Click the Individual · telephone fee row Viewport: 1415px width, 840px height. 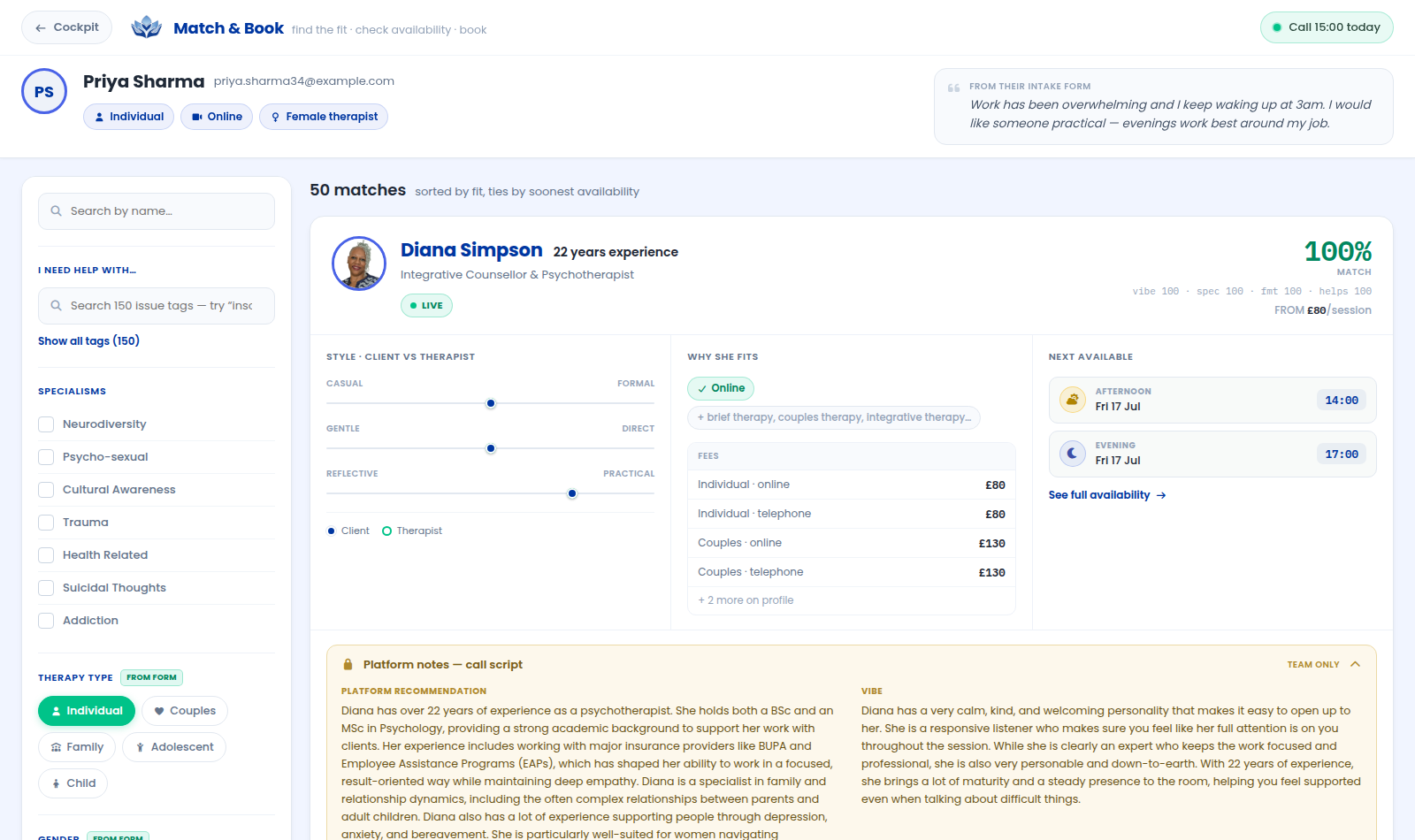(x=852, y=514)
